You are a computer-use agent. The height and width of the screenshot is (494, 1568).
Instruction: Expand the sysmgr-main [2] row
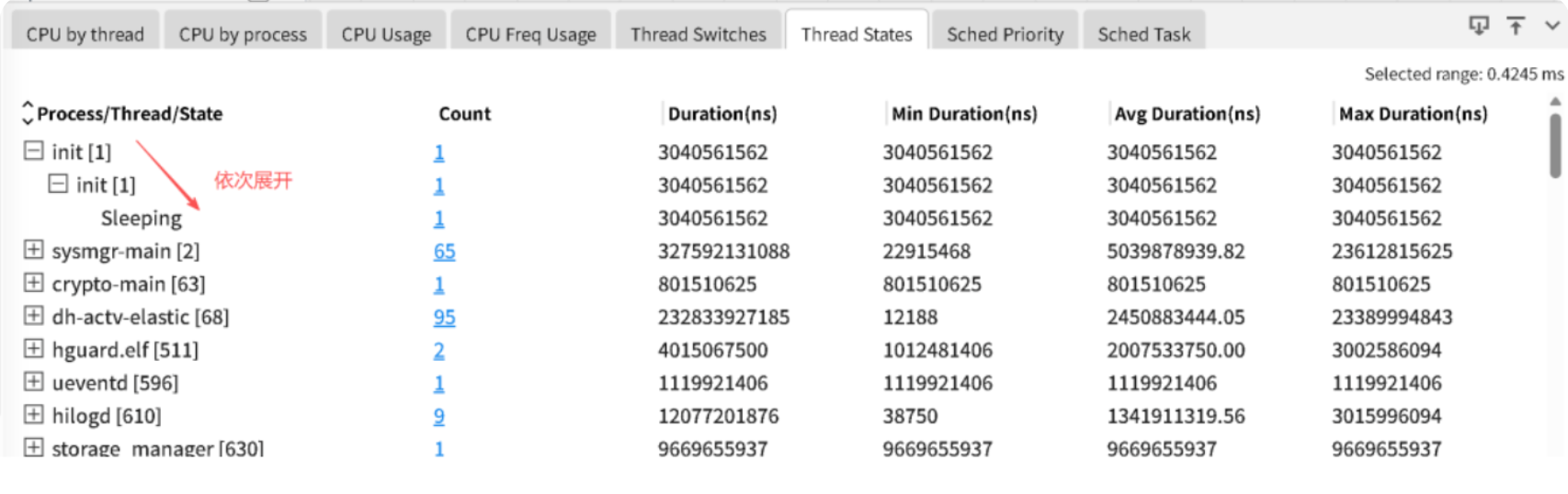coord(33,250)
